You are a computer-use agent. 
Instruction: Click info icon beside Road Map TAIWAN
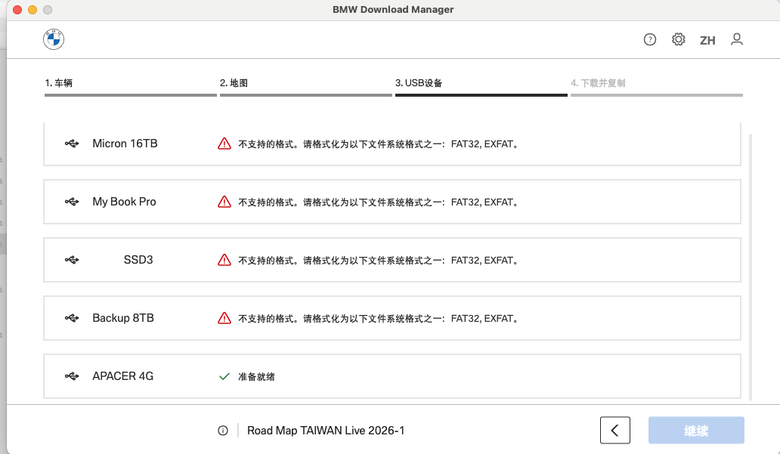[x=223, y=431]
